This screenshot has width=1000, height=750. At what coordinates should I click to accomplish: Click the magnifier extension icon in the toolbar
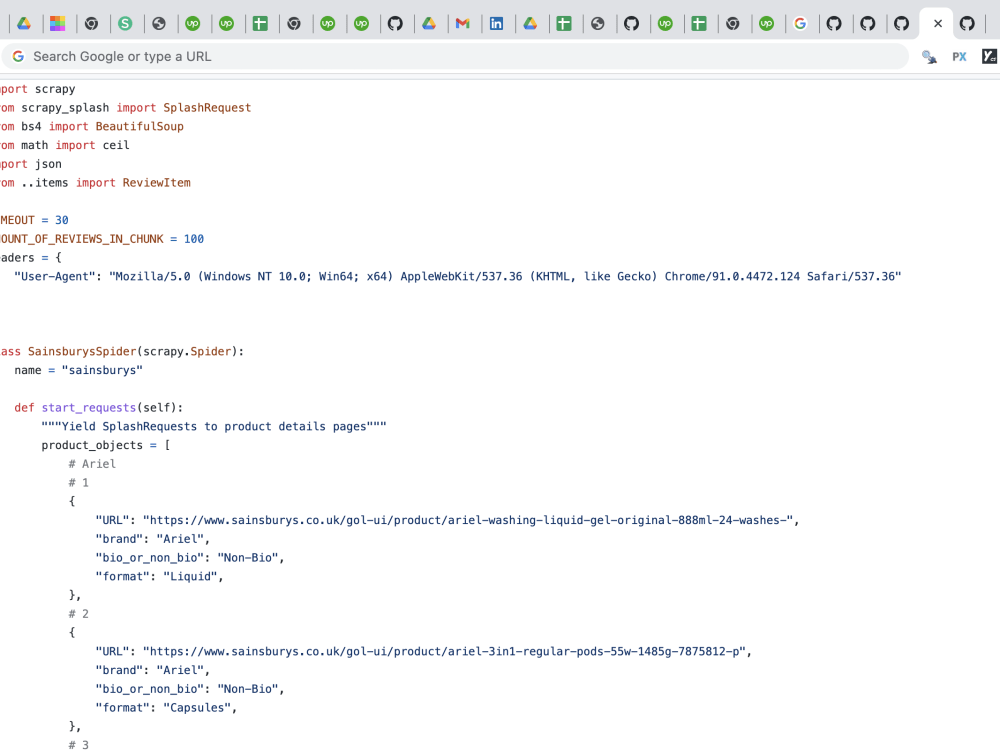pyautogui.click(x=929, y=57)
